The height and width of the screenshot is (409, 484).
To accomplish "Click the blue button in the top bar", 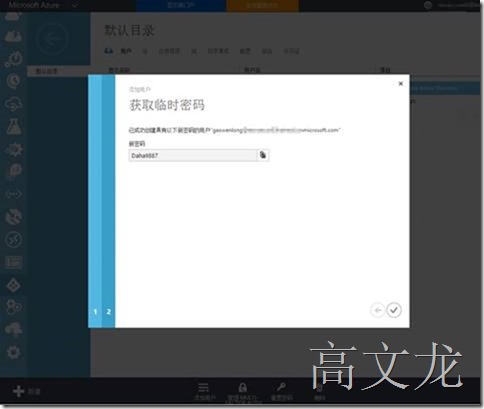I will 181,5.
